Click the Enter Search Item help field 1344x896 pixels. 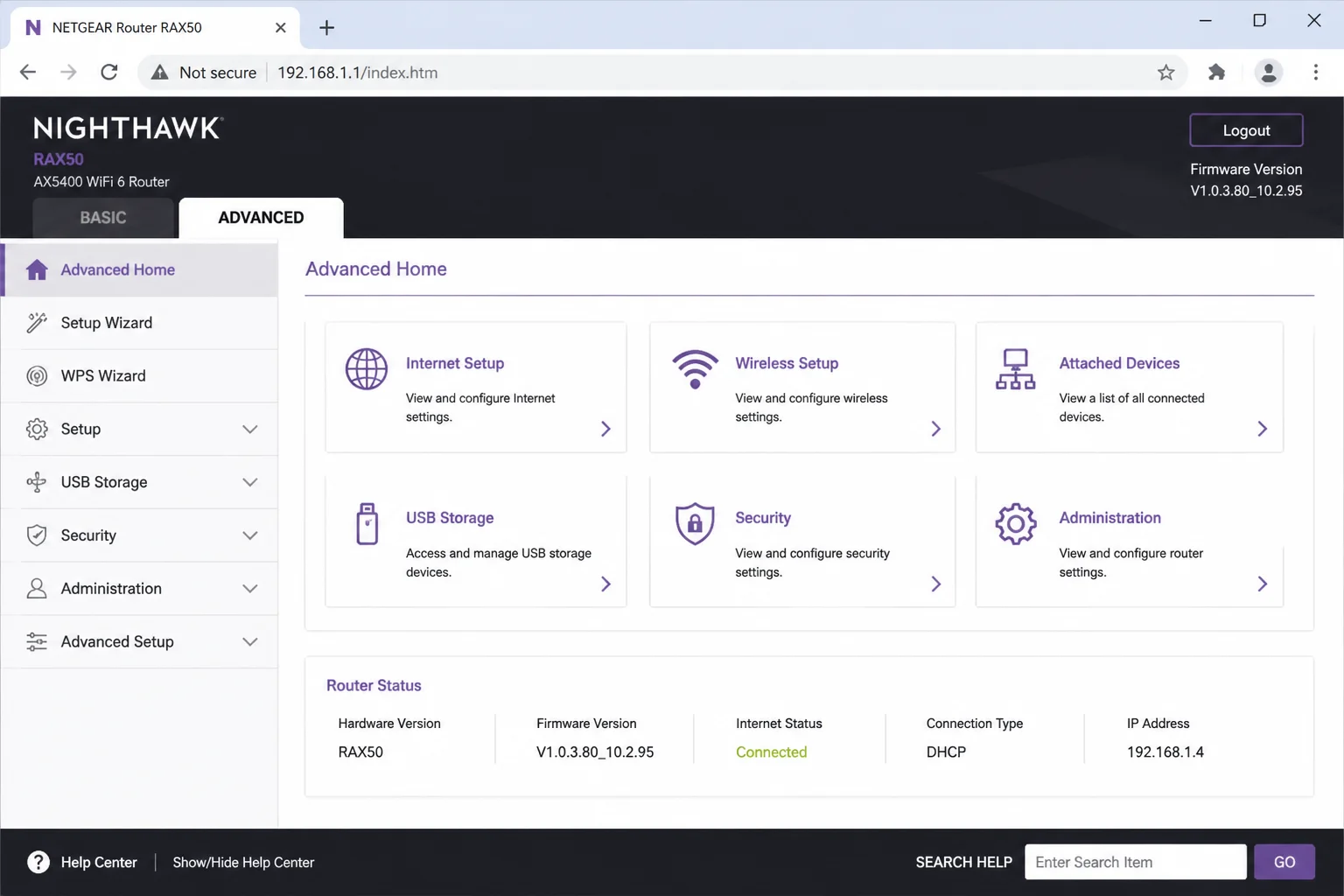tap(1136, 862)
